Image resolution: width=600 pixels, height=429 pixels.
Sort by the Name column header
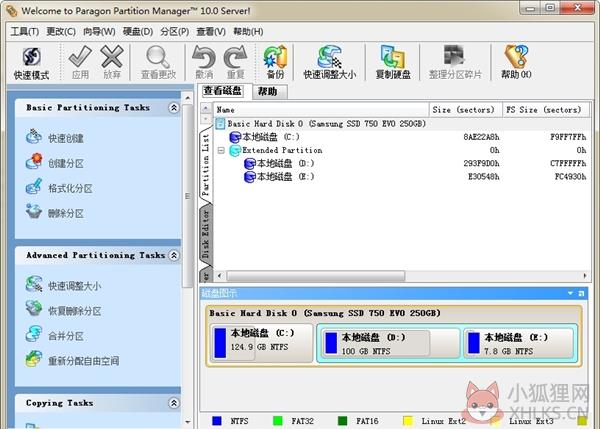coord(321,110)
